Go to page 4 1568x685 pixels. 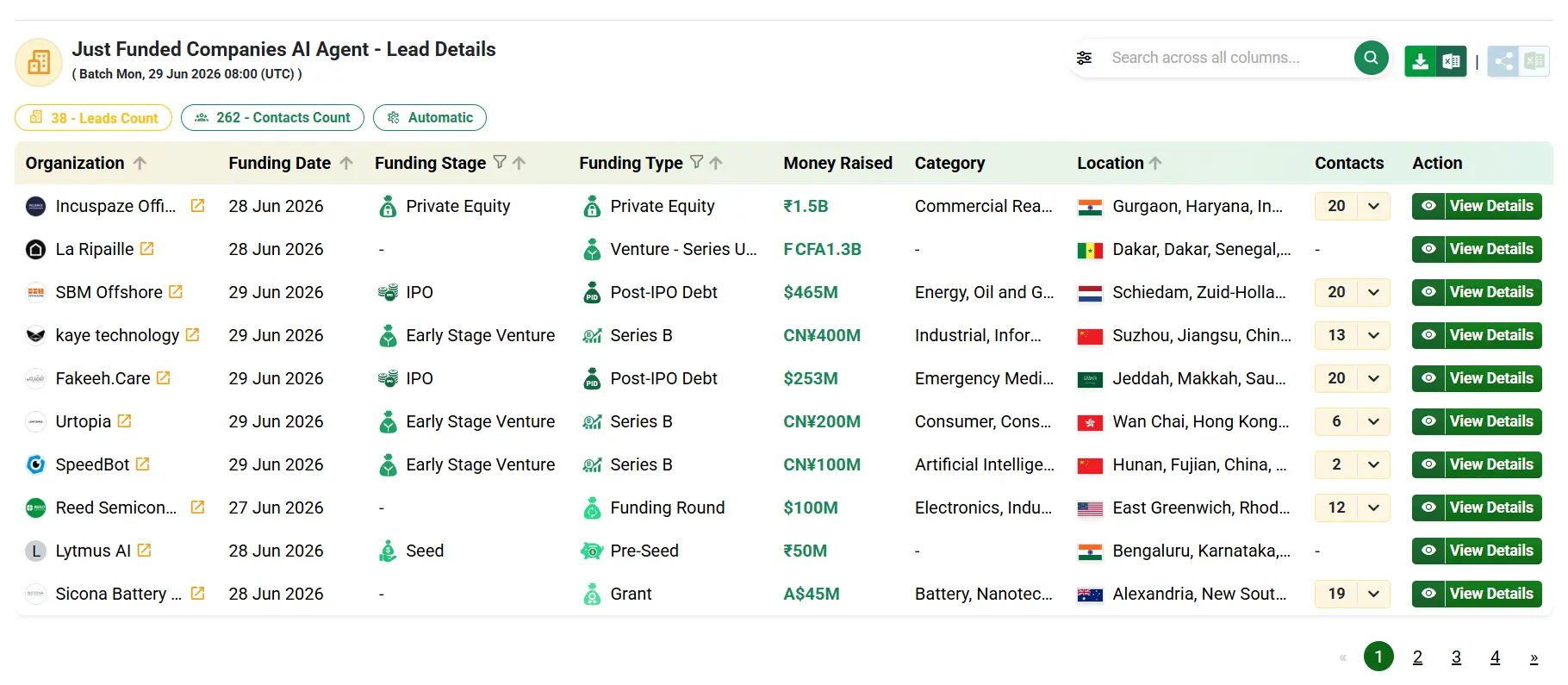tap(1495, 657)
